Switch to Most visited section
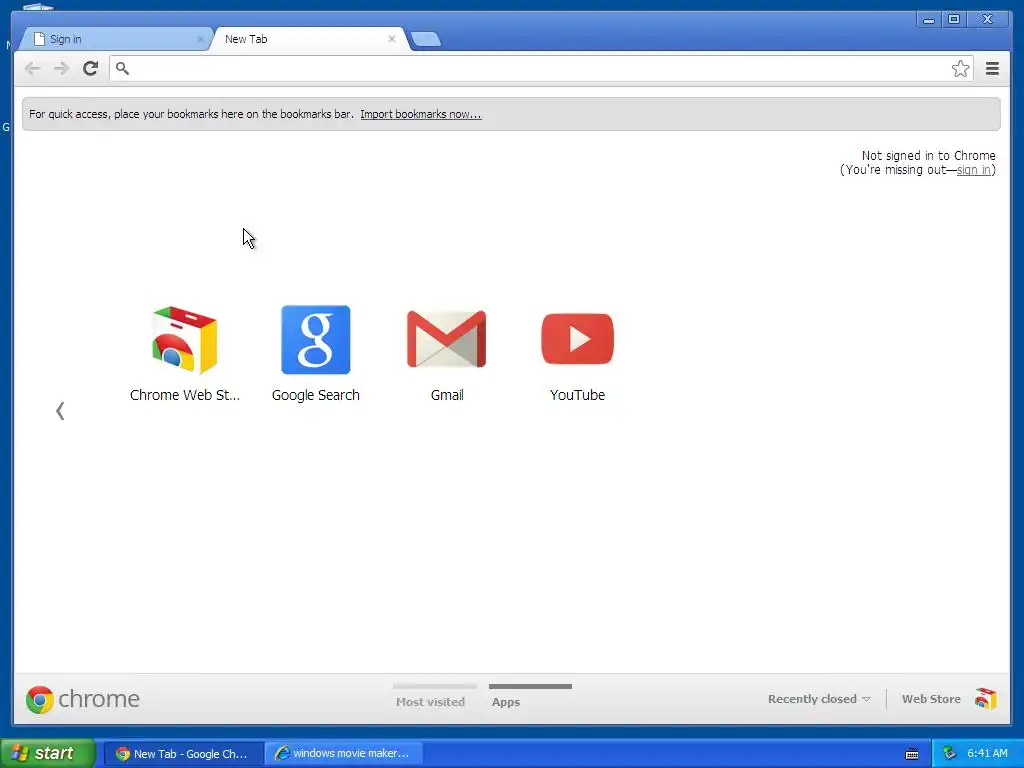The height and width of the screenshot is (768, 1024). 430,701
